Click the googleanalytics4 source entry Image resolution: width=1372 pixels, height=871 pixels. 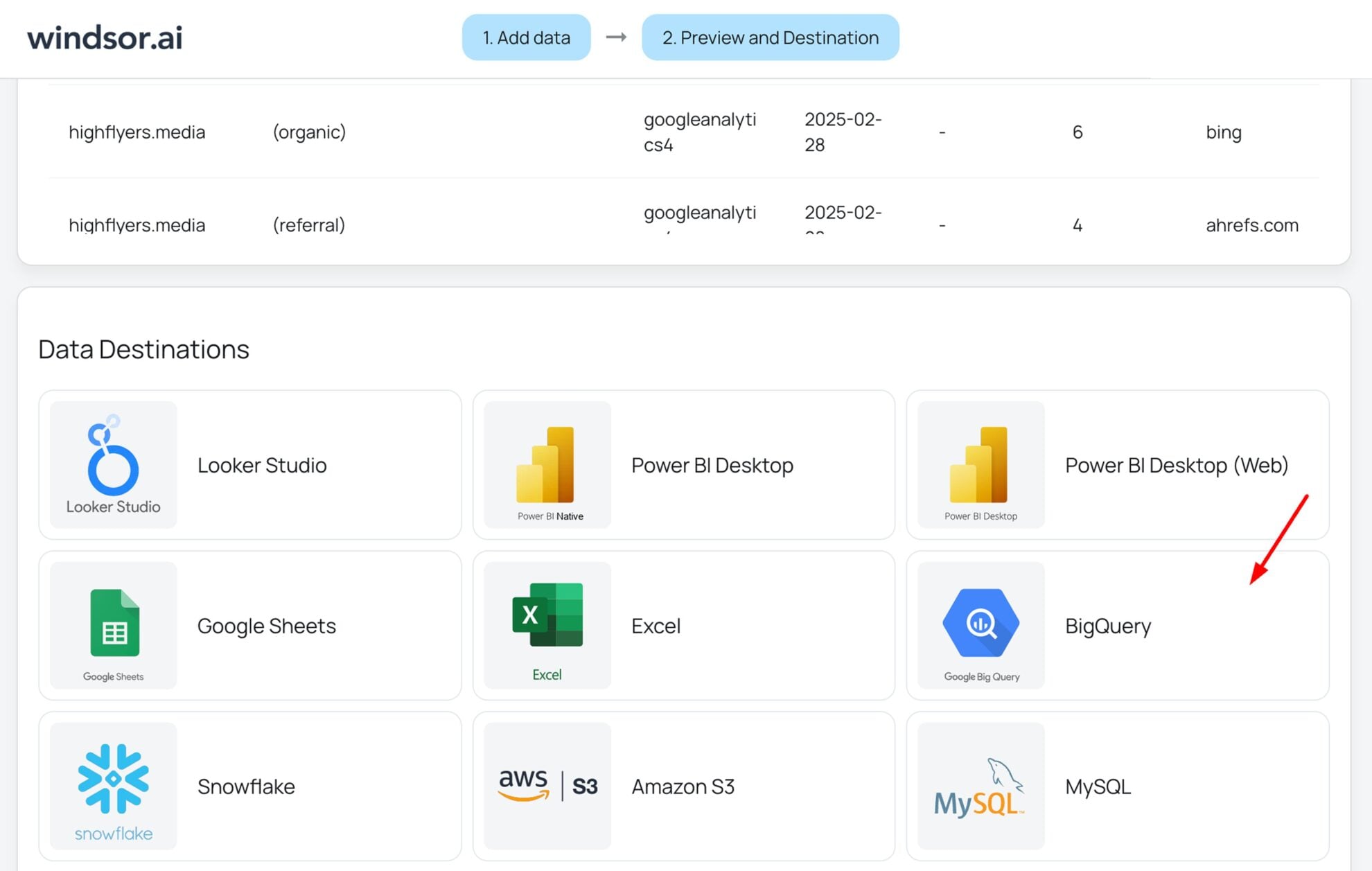[x=700, y=132]
